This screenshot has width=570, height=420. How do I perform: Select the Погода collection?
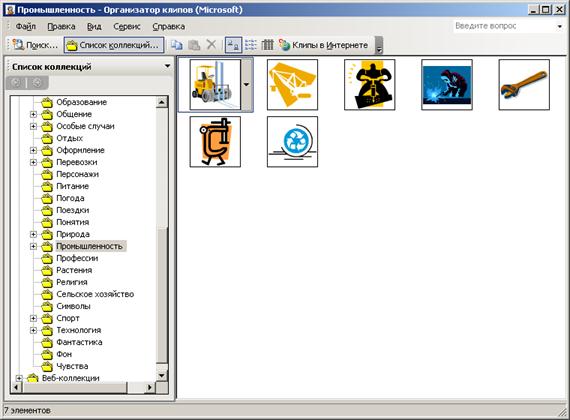[70, 198]
